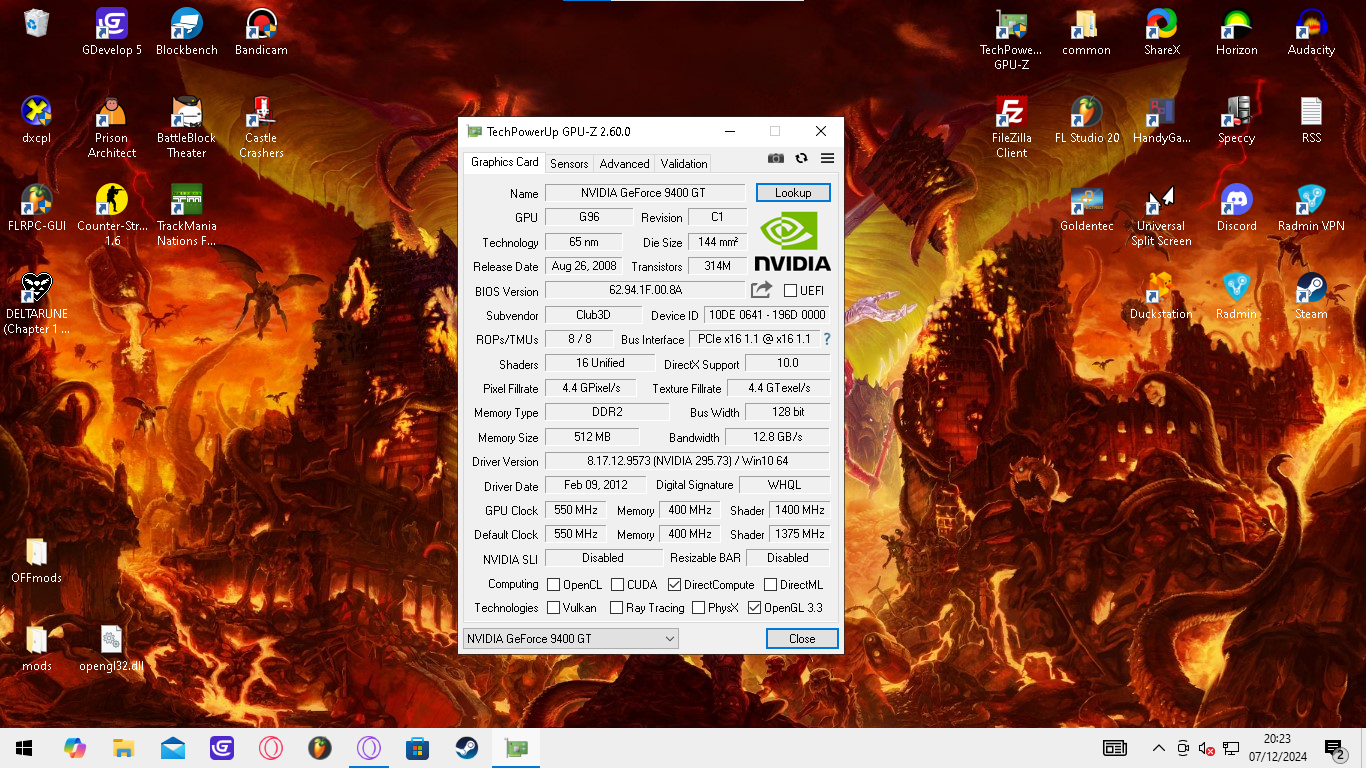1366x768 pixels.
Task: Open Mail app from taskbar
Action: click(172, 748)
